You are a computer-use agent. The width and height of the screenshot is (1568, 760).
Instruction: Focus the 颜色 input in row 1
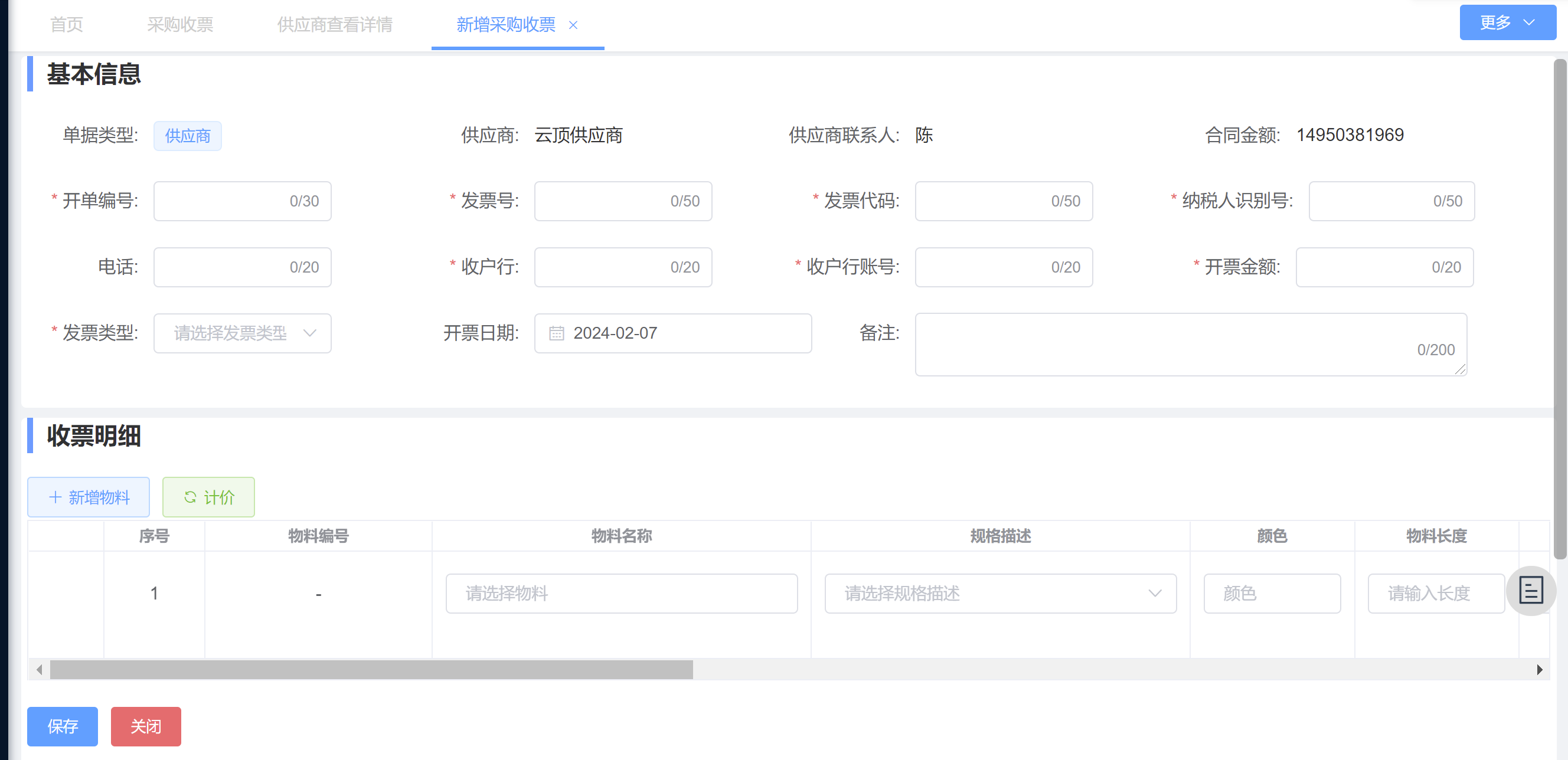click(1272, 593)
